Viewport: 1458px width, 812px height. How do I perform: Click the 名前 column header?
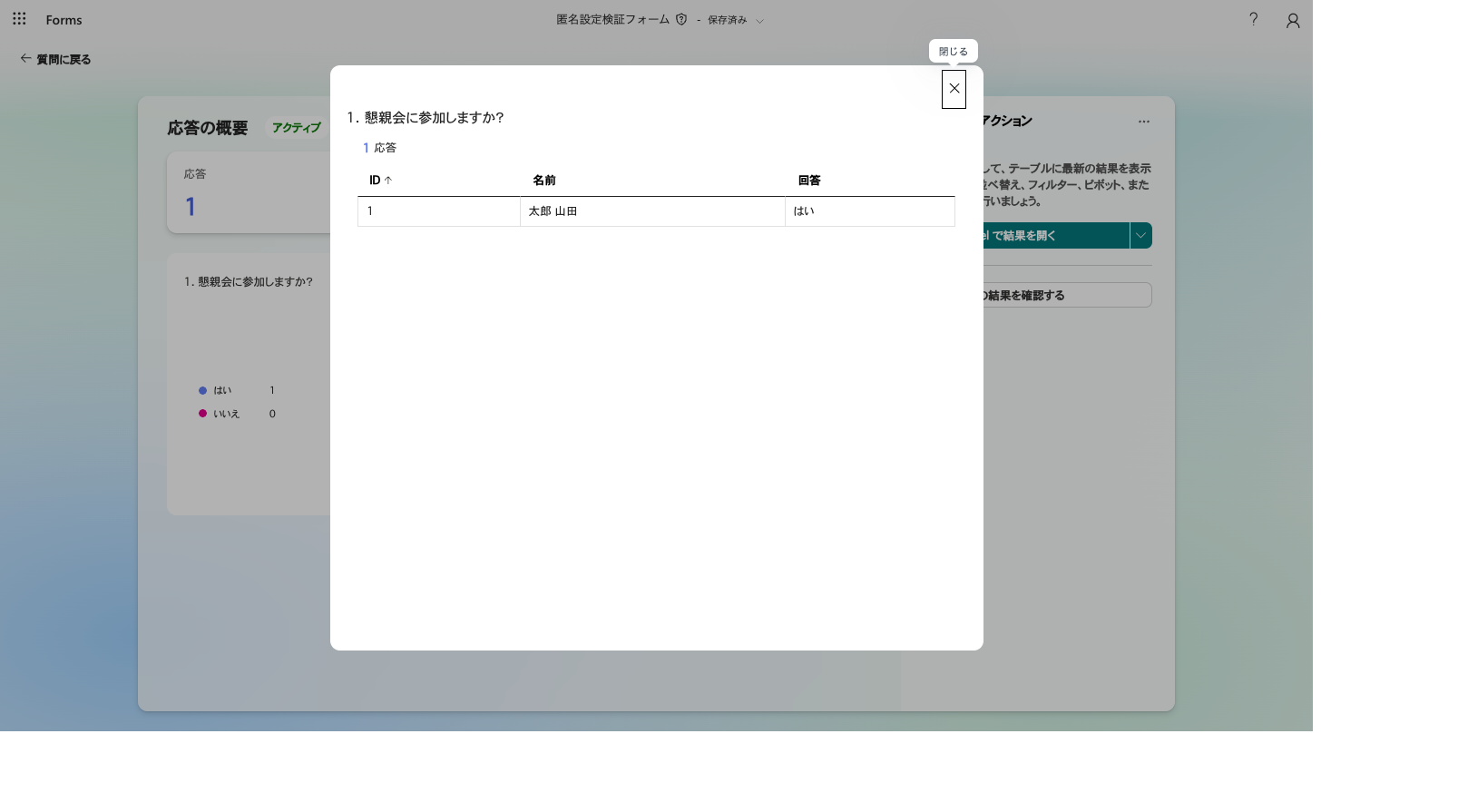point(543,181)
